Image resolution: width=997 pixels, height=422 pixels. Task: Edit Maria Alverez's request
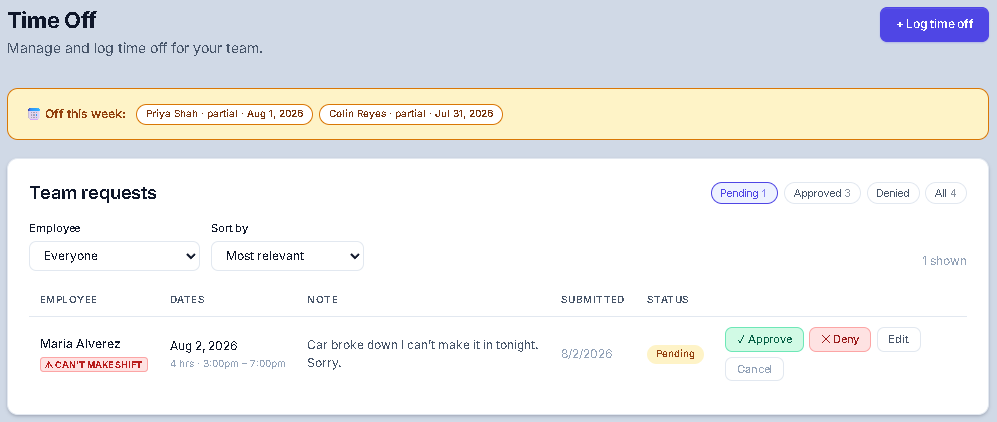pyautogui.click(x=898, y=339)
